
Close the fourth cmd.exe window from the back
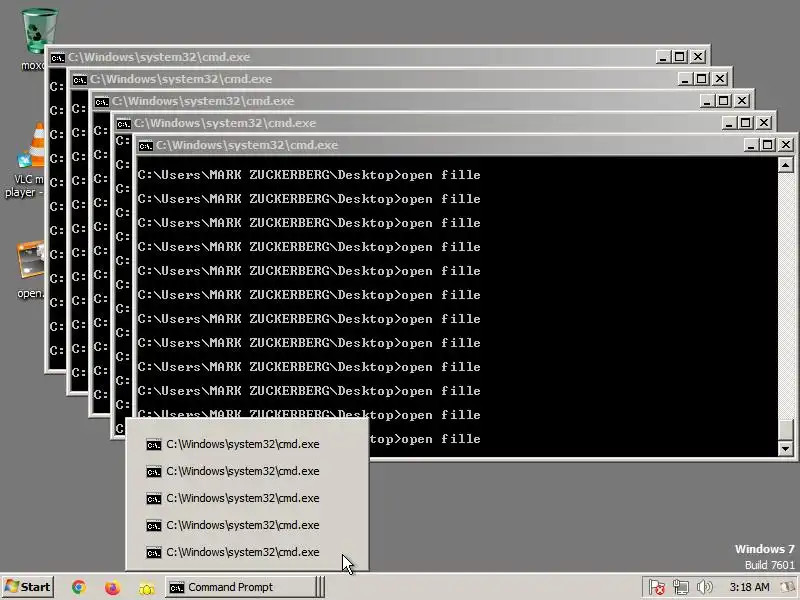[x=764, y=123]
